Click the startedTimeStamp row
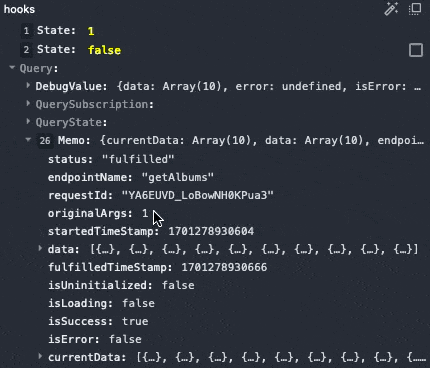This screenshot has width=430, height=368. [151, 231]
